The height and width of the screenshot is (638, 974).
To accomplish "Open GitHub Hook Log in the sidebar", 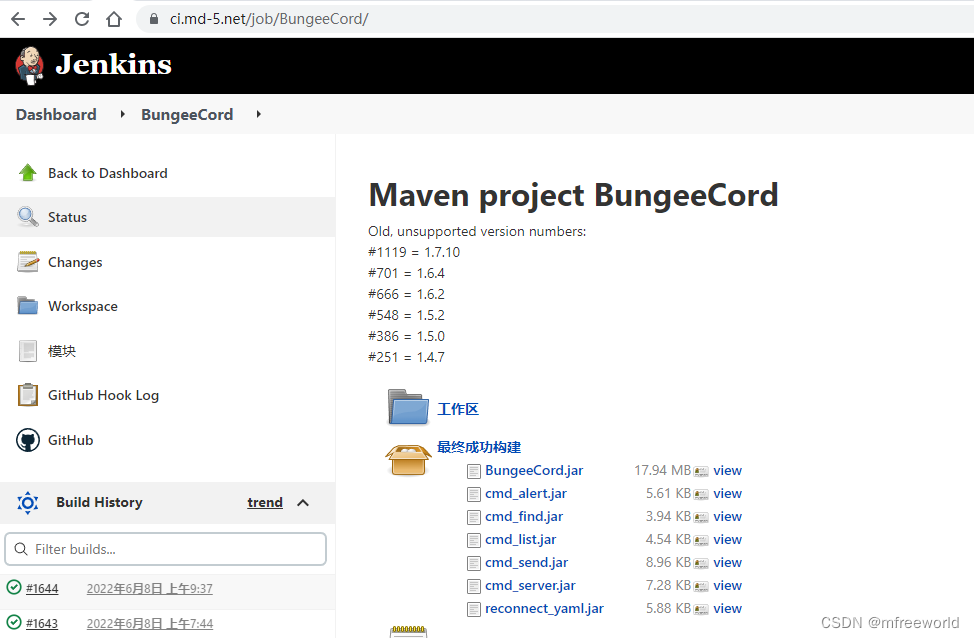I will 103,395.
